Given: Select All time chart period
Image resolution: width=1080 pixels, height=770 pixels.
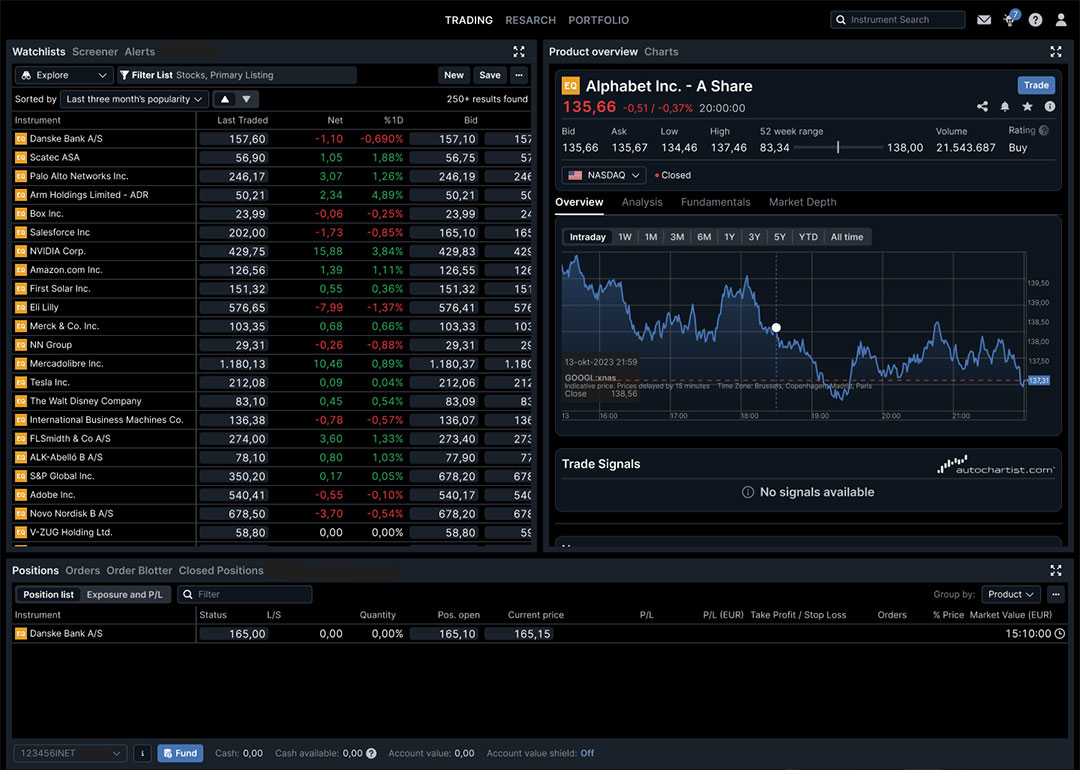Looking at the screenshot, I should (847, 237).
